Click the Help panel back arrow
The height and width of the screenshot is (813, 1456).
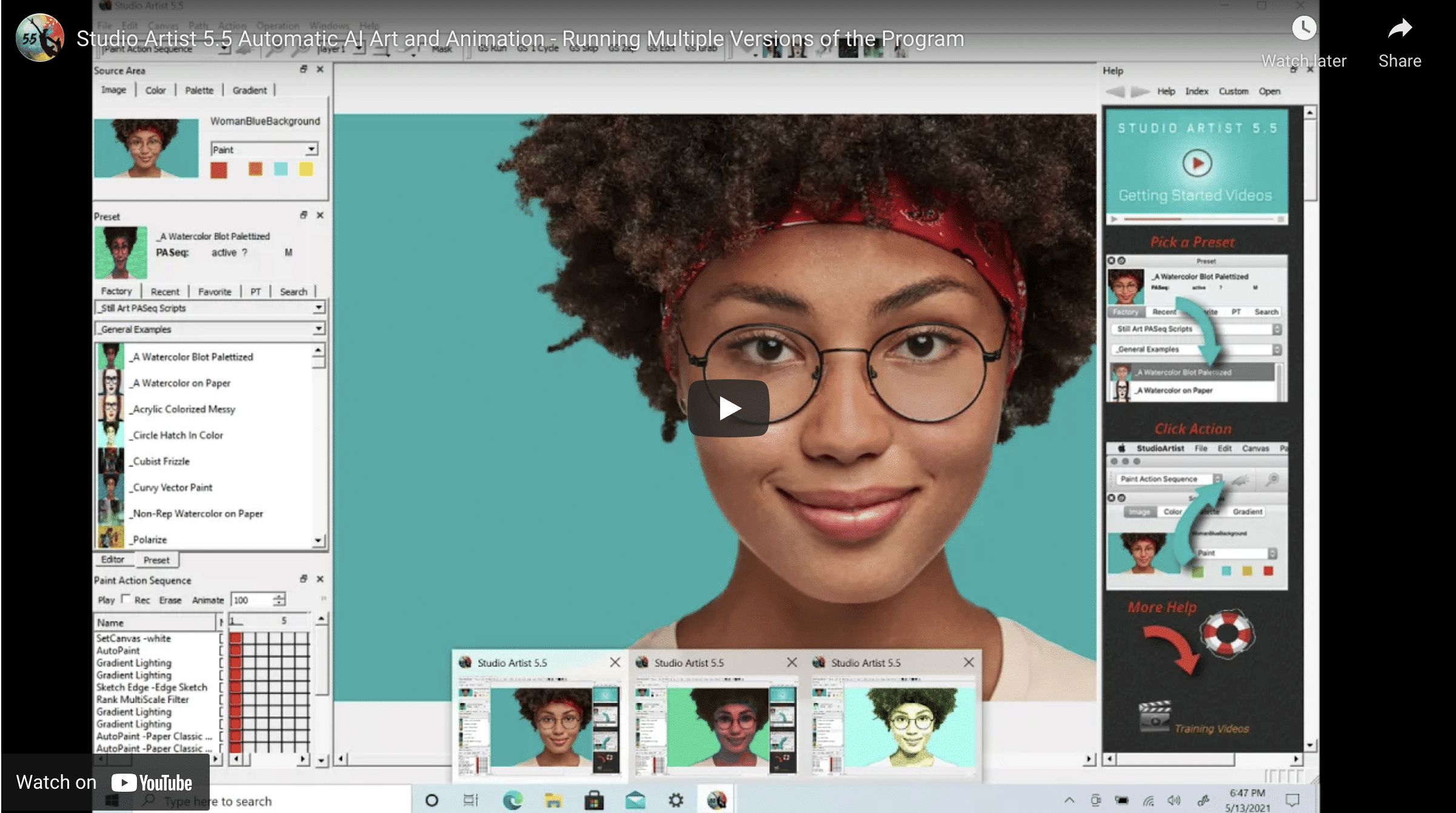(x=1115, y=91)
